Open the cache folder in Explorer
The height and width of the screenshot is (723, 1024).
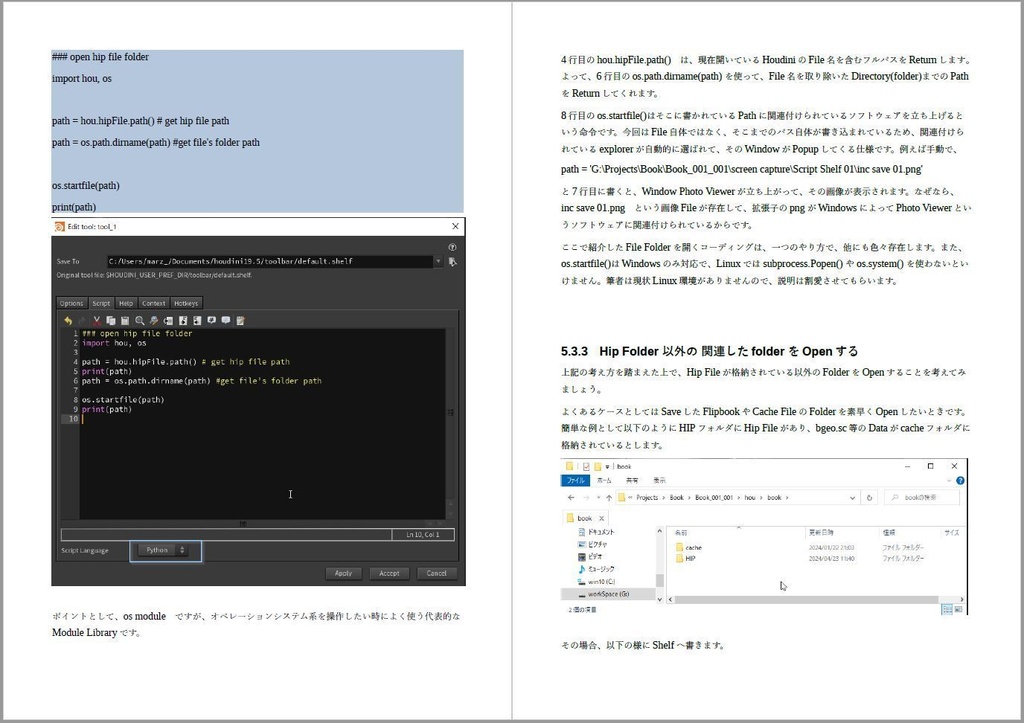coord(692,547)
